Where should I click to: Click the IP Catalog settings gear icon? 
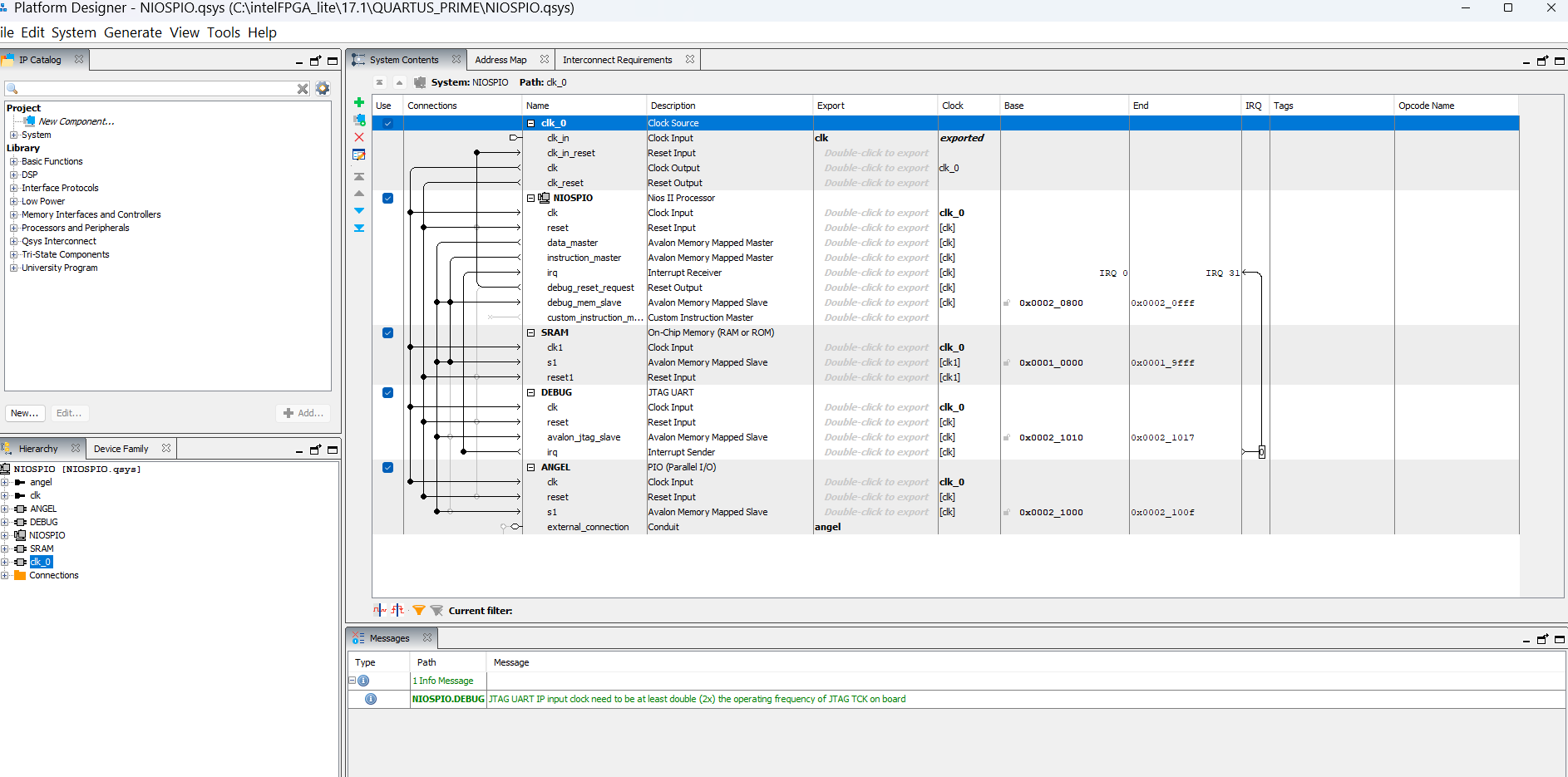323,88
